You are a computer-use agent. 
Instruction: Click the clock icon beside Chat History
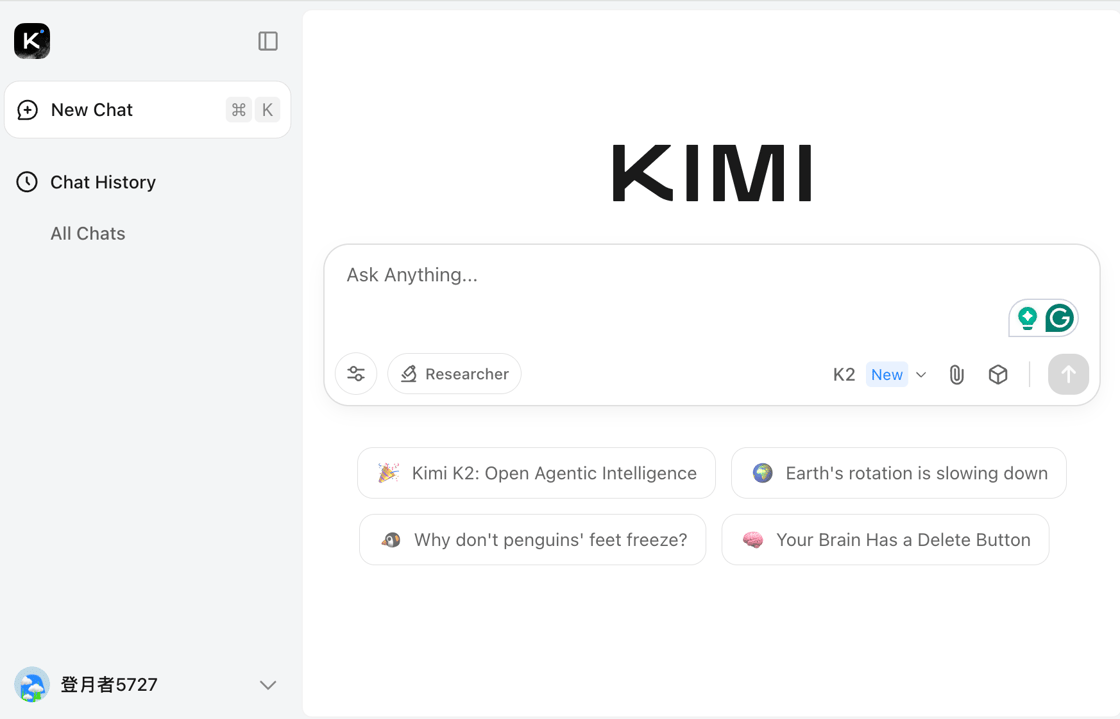27,182
